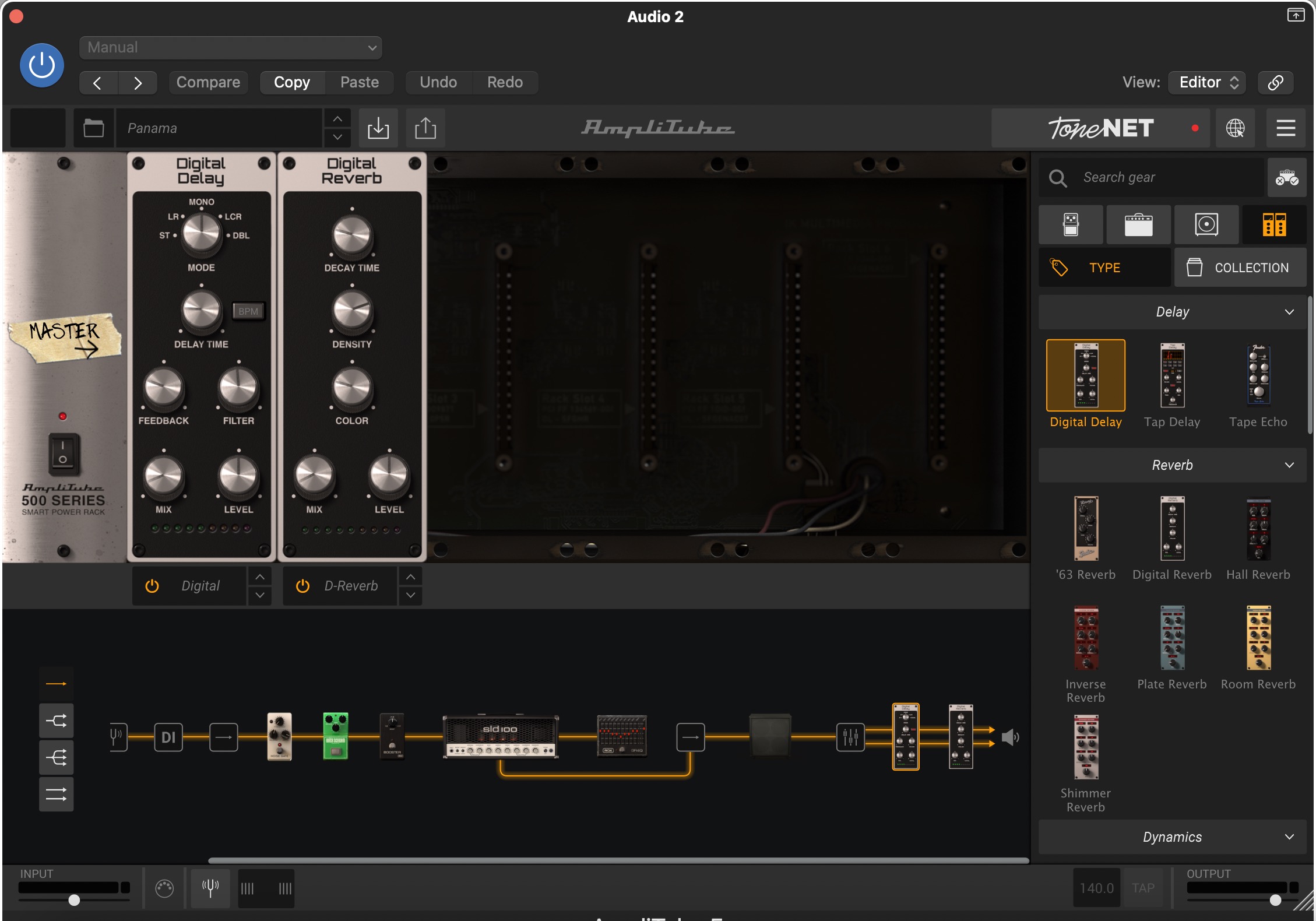Select the sld100 amp head in chain
This screenshot has width=1316, height=921.
[x=501, y=737]
